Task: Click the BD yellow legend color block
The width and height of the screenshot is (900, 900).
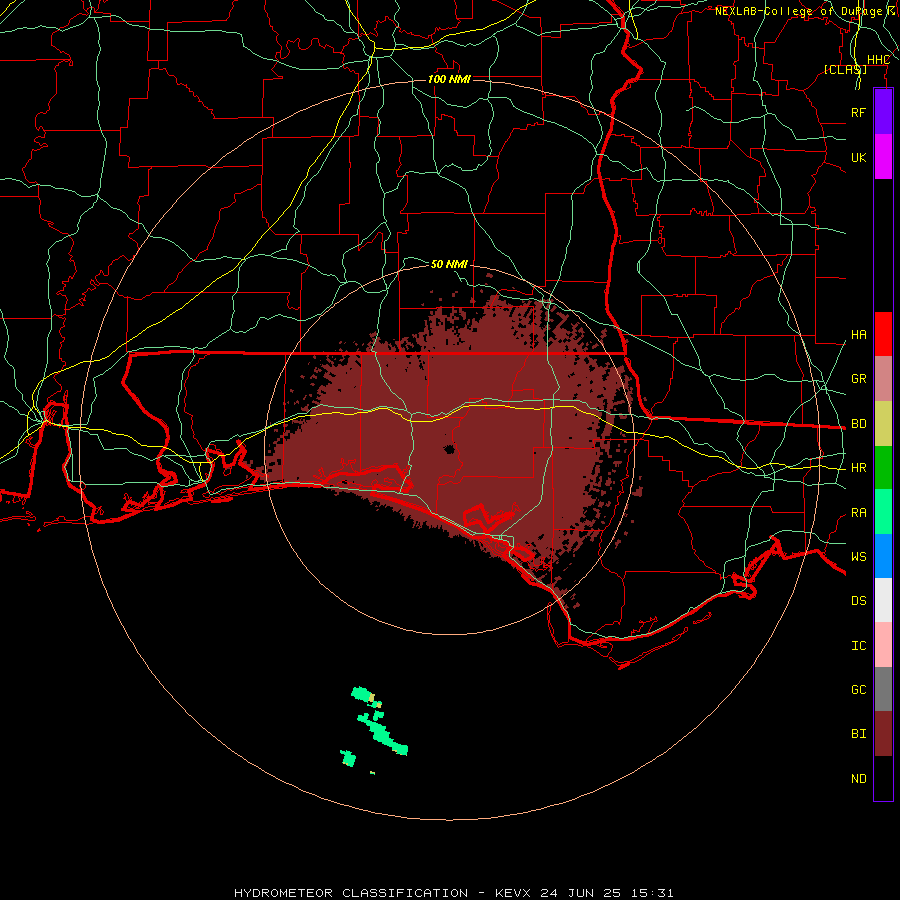Action: click(x=883, y=423)
